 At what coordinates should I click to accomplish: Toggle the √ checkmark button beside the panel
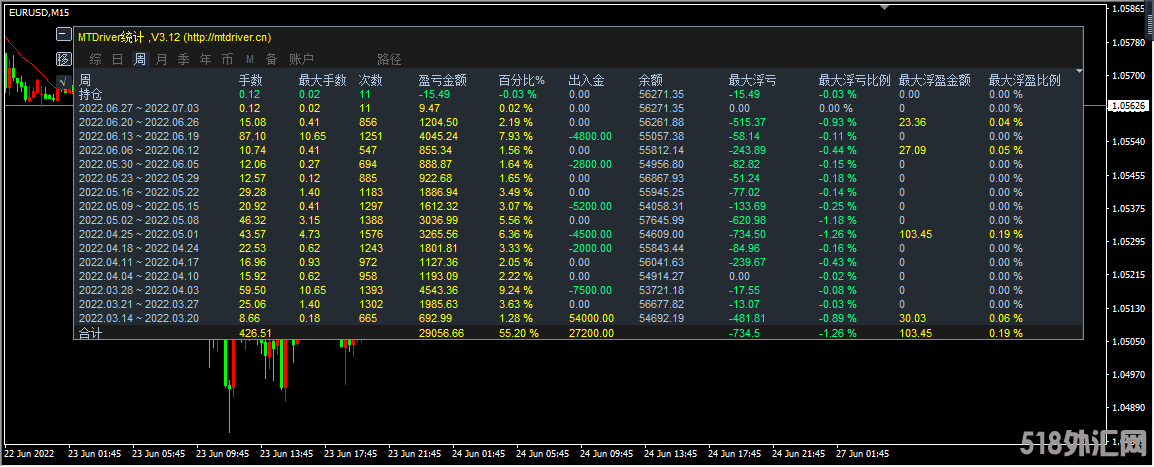pos(64,81)
